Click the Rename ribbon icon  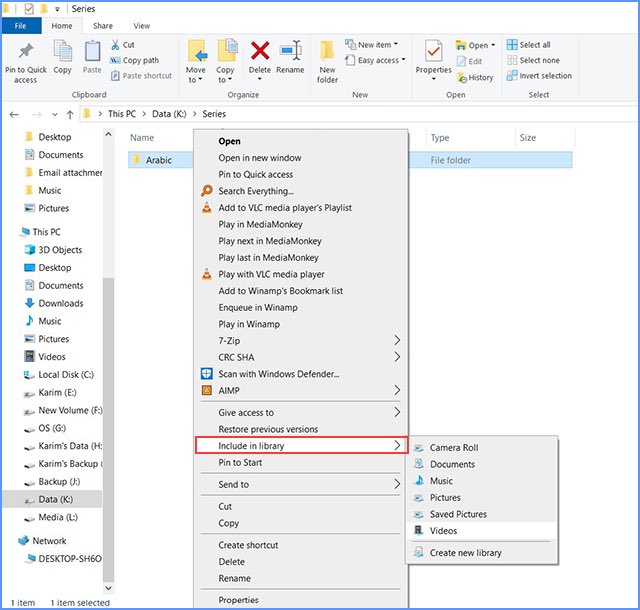(x=290, y=51)
